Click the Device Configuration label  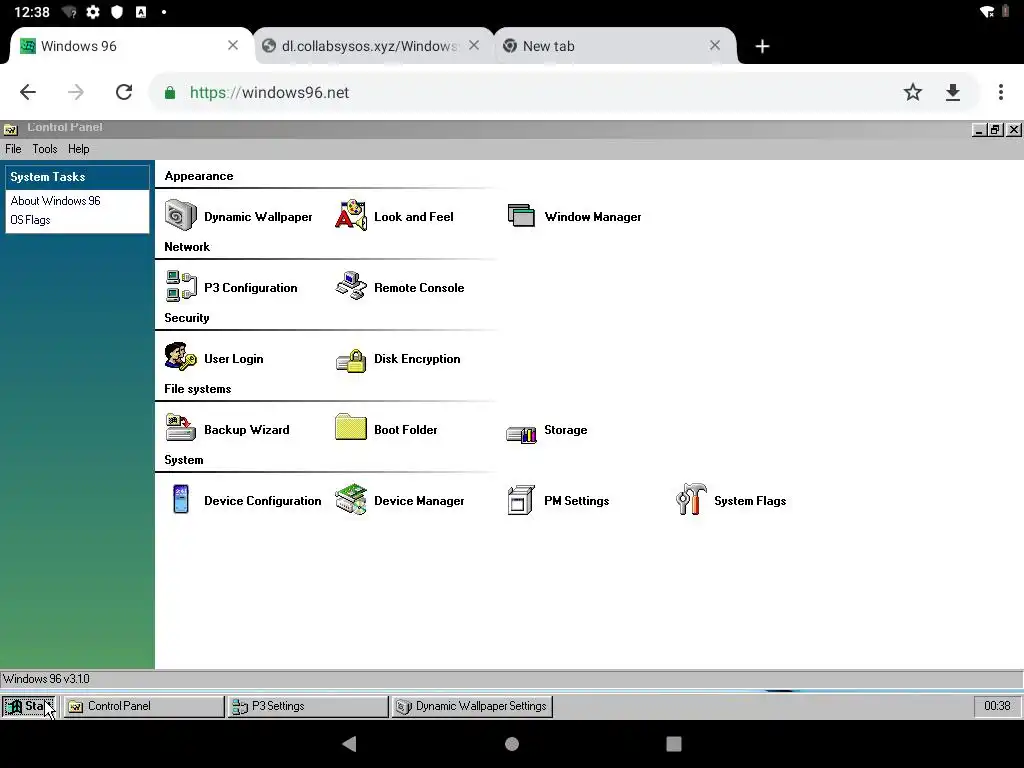click(x=263, y=501)
